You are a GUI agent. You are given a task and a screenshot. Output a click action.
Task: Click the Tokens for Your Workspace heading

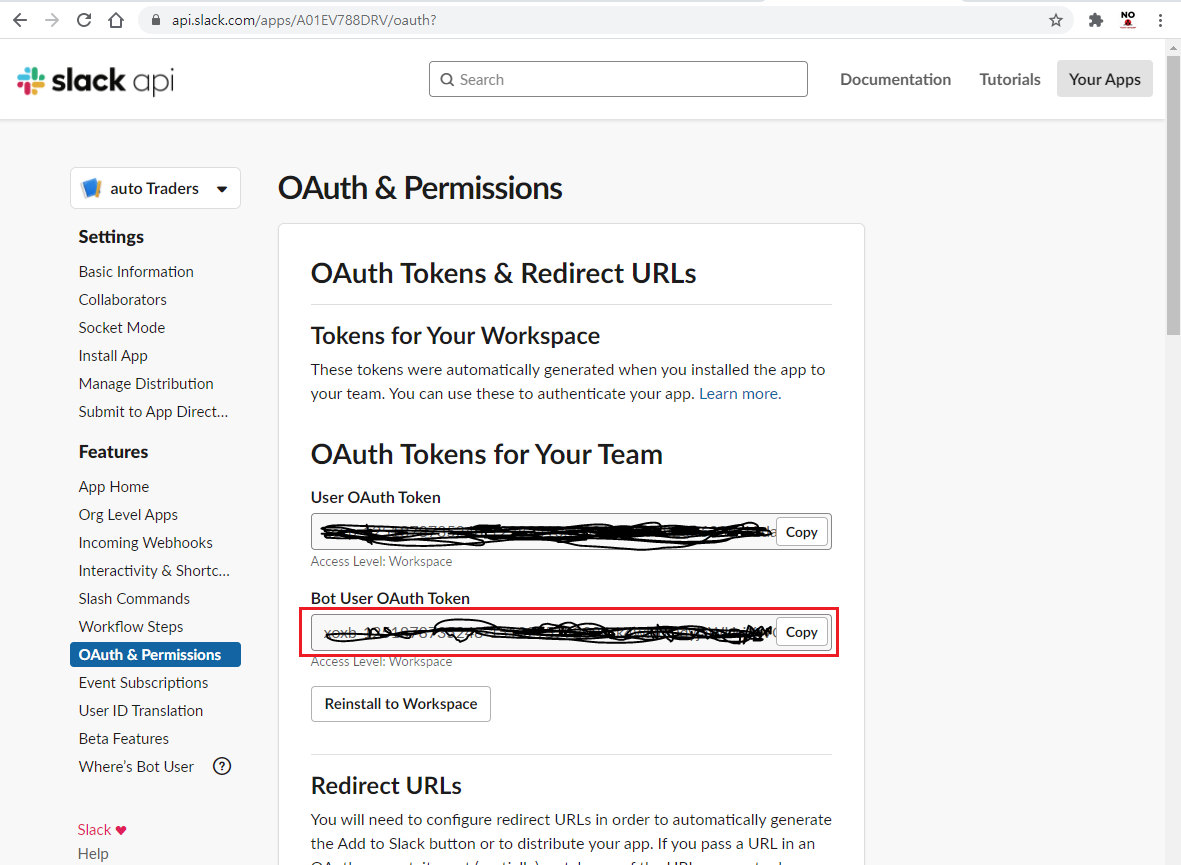coord(456,335)
